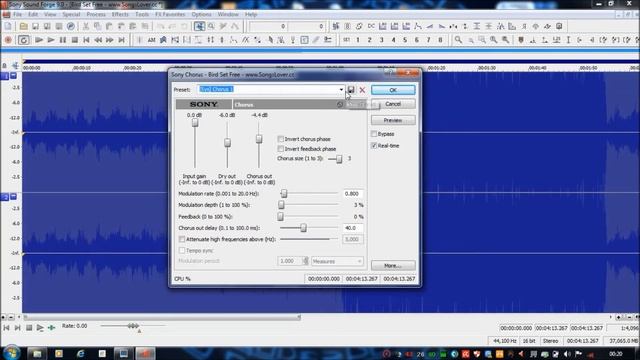
Task: Click the Cut scissors icon
Action: pyautogui.click(x=86, y=26)
